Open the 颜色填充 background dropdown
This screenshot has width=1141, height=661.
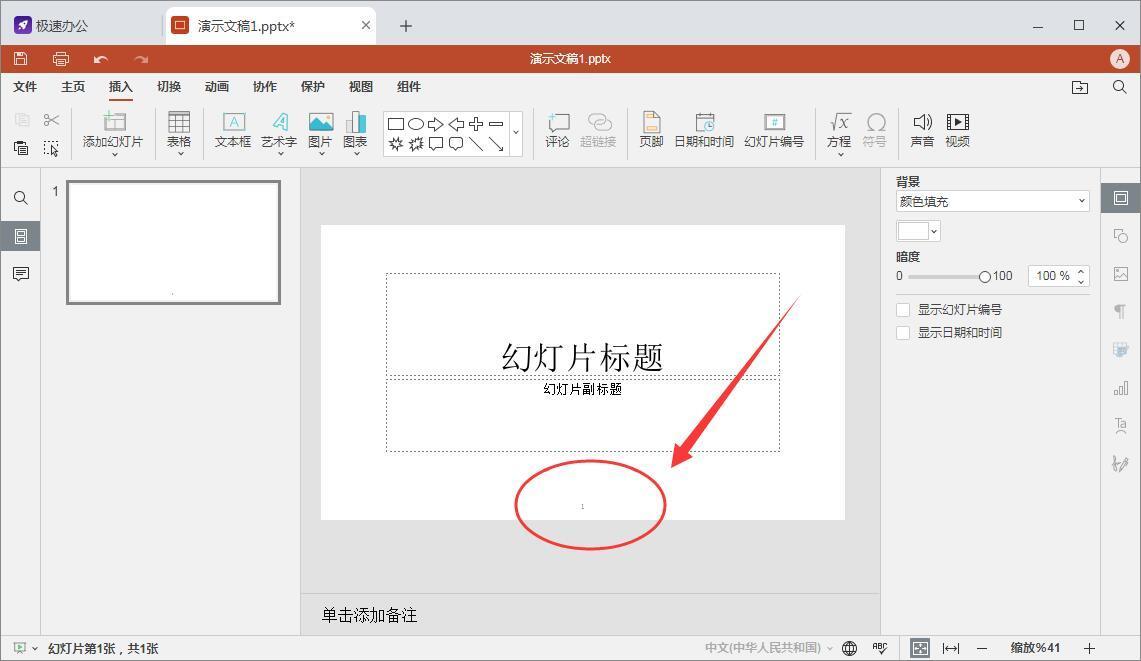[x=992, y=201]
